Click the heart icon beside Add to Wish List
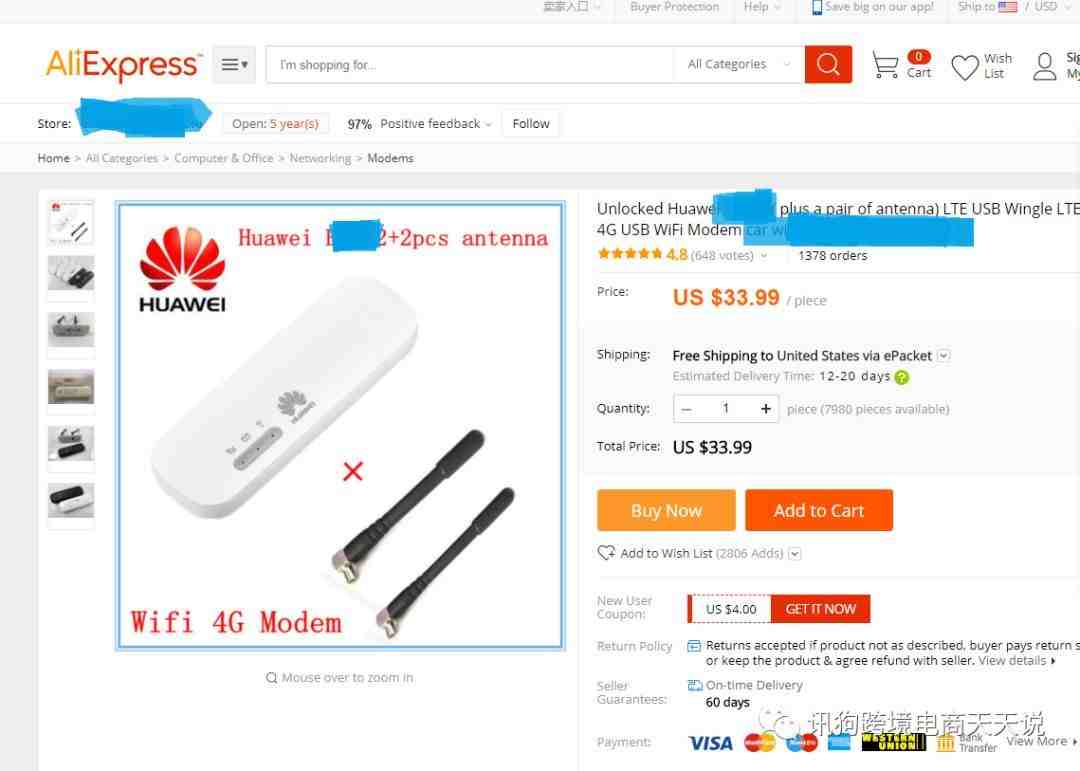The width and height of the screenshot is (1080, 771). click(x=606, y=553)
